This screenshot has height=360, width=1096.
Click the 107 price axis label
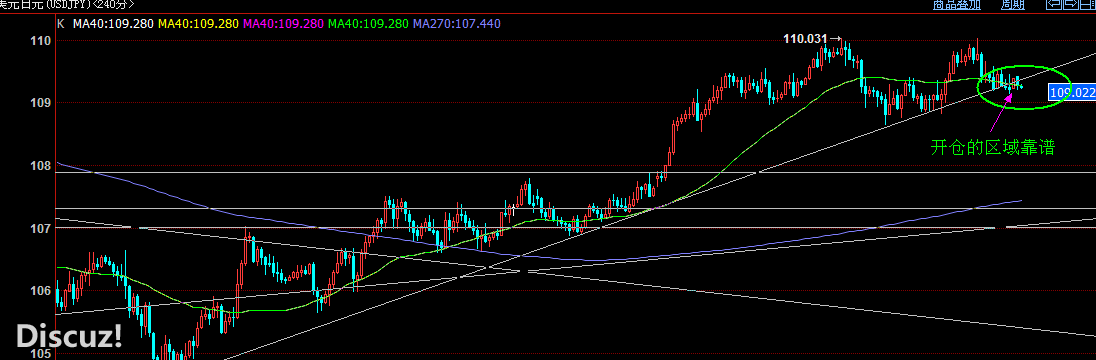41,229
